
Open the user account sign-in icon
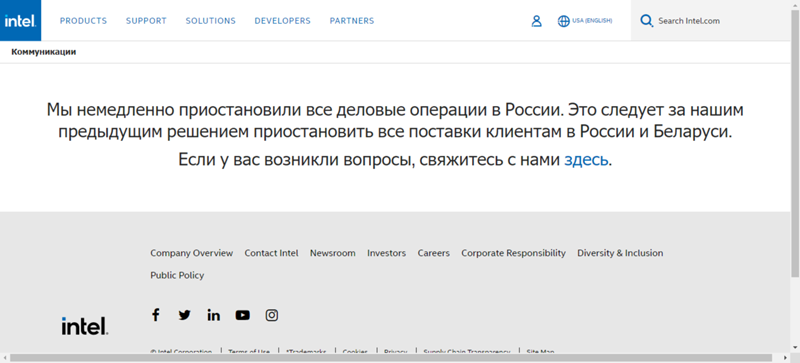click(x=536, y=21)
